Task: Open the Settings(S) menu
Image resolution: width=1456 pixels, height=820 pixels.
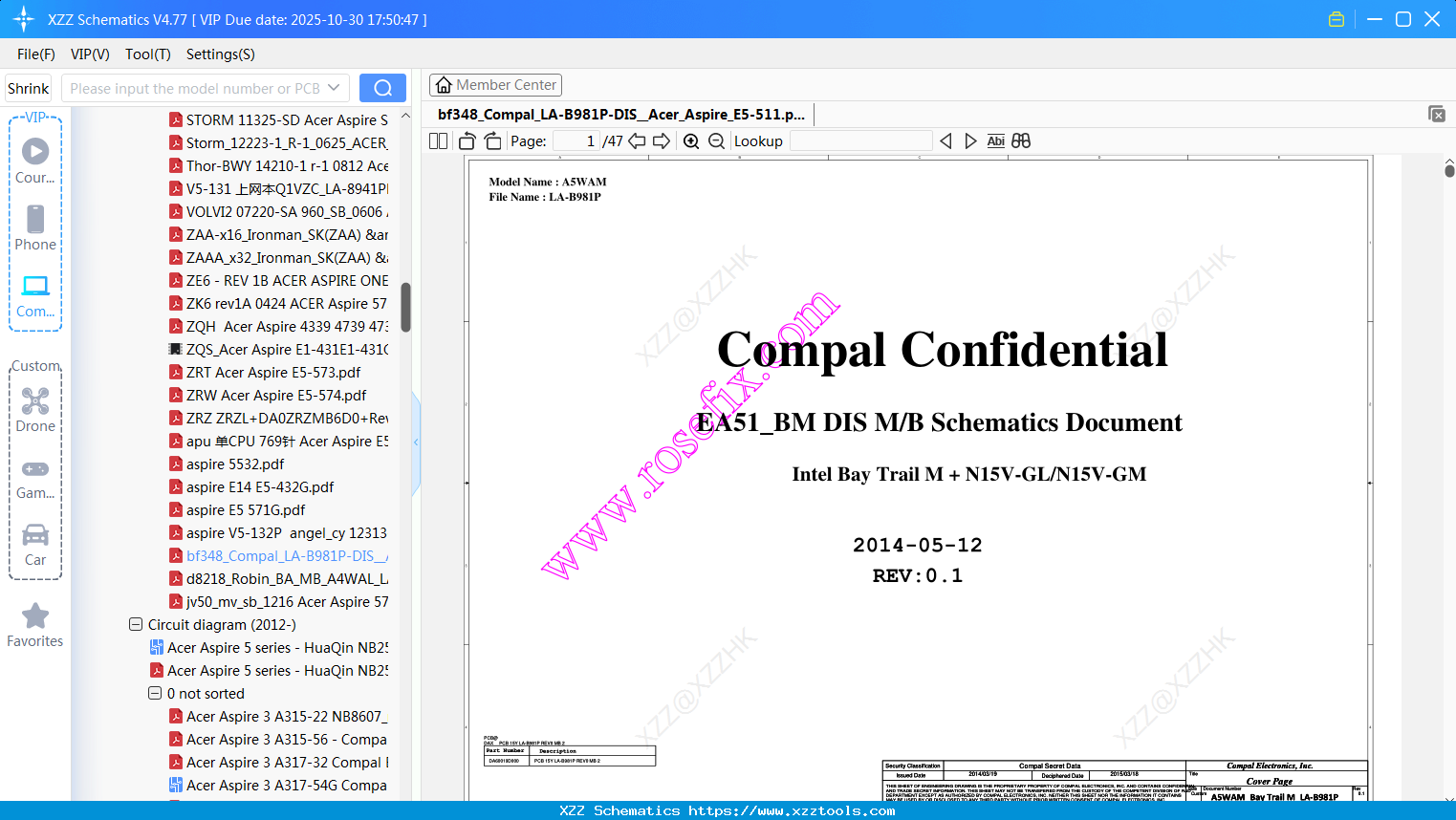Action: [221, 54]
